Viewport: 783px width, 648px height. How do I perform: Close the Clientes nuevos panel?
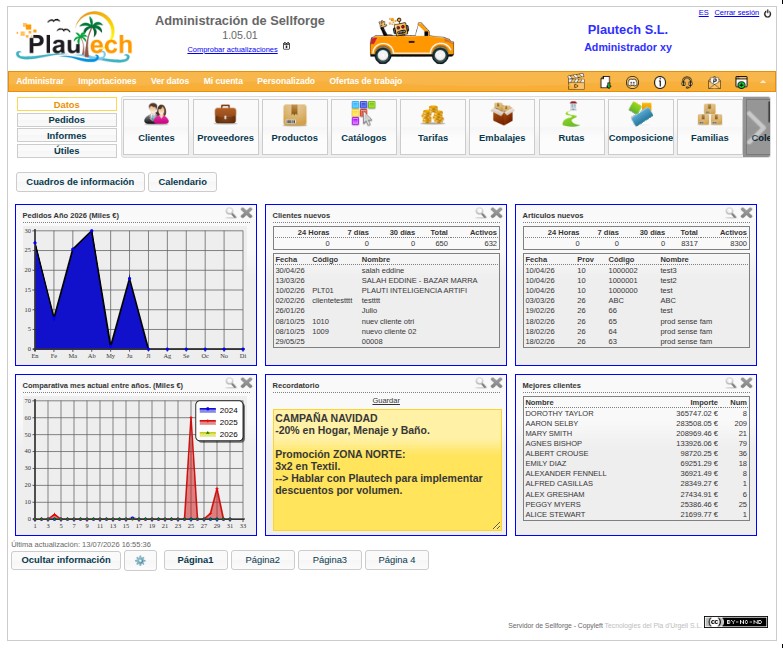496,213
